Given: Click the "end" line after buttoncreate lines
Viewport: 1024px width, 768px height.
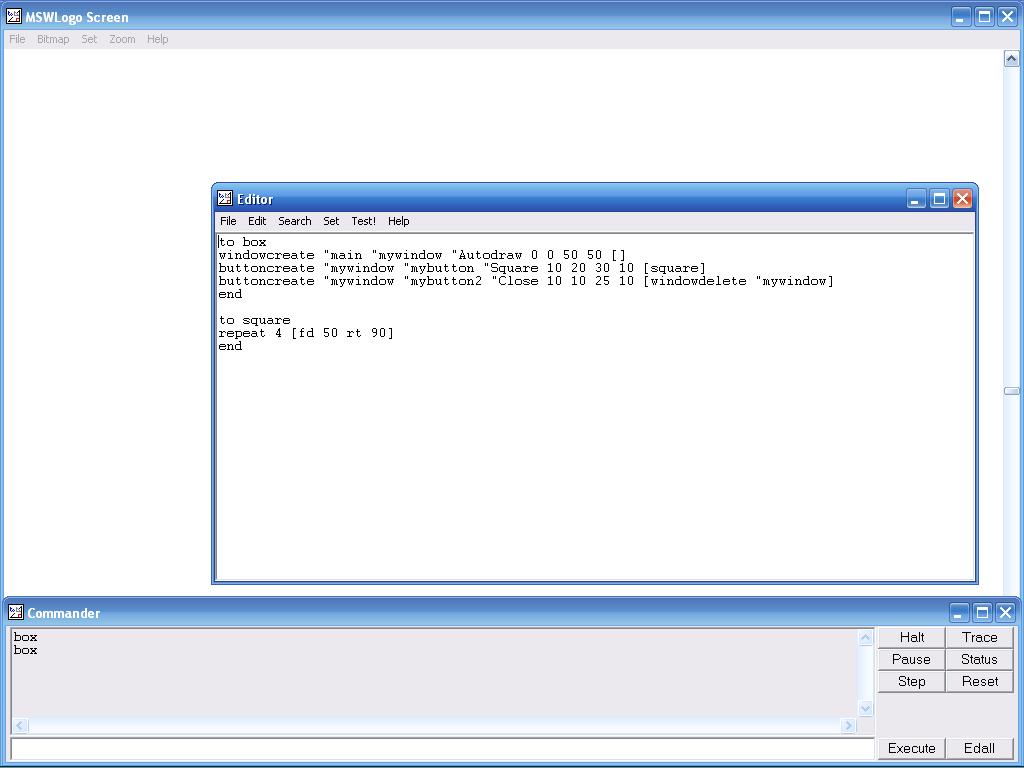Looking at the screenshot, I should point(231,295).
